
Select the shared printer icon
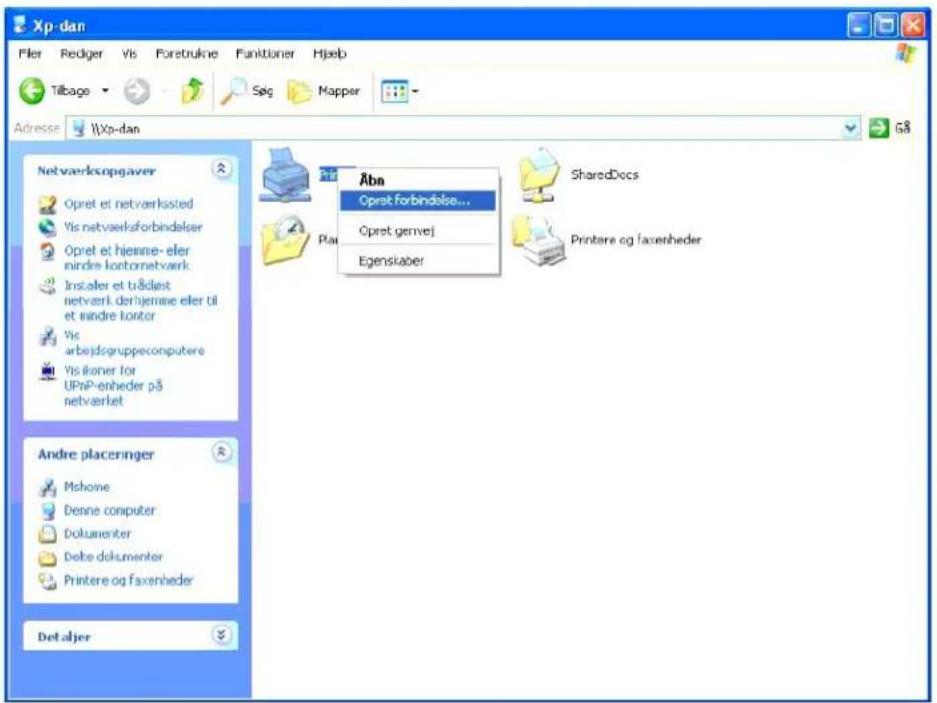coord(285,175)
